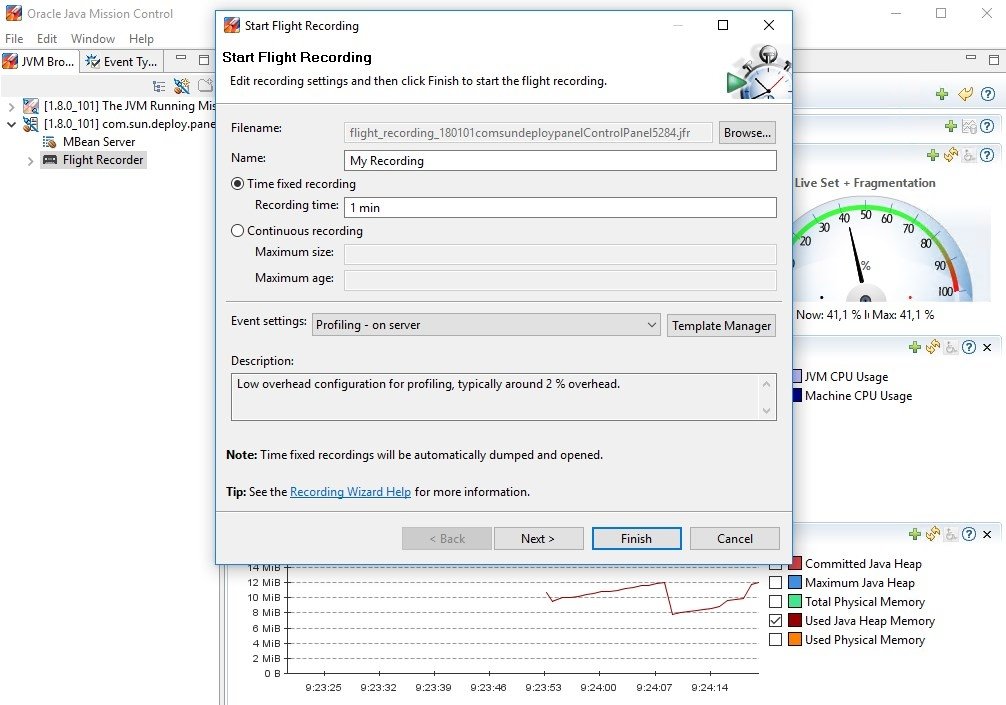Image resolution: width=1006 pixels, height=705 pixels.
Task: Uncheck the Used Java Heap Memory checkbox
Action: 775,620
